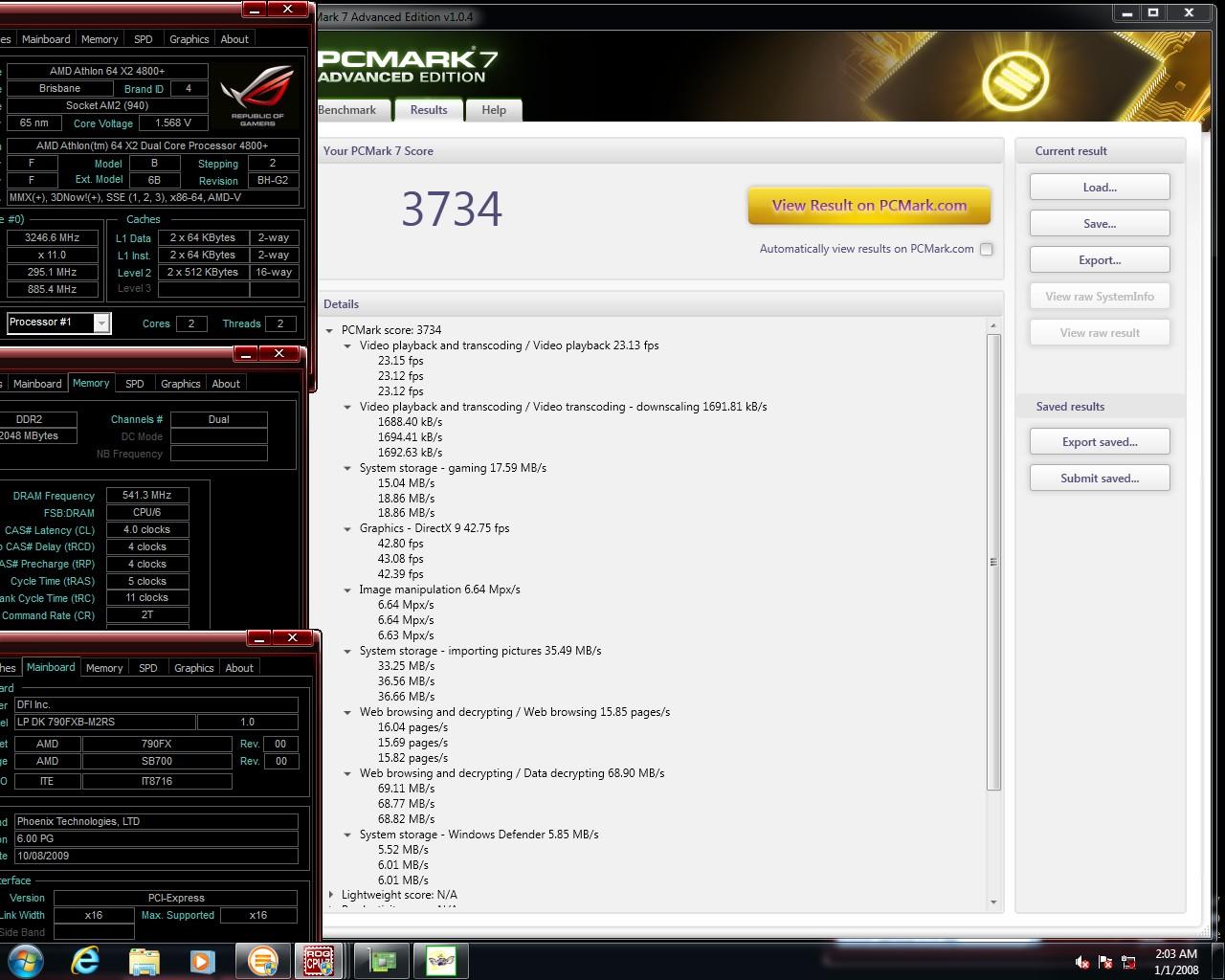Collapse Video transcoding downscaling node
Image resolution: width=1225 pixels, height=980 pixels.
tap(348, 407)
